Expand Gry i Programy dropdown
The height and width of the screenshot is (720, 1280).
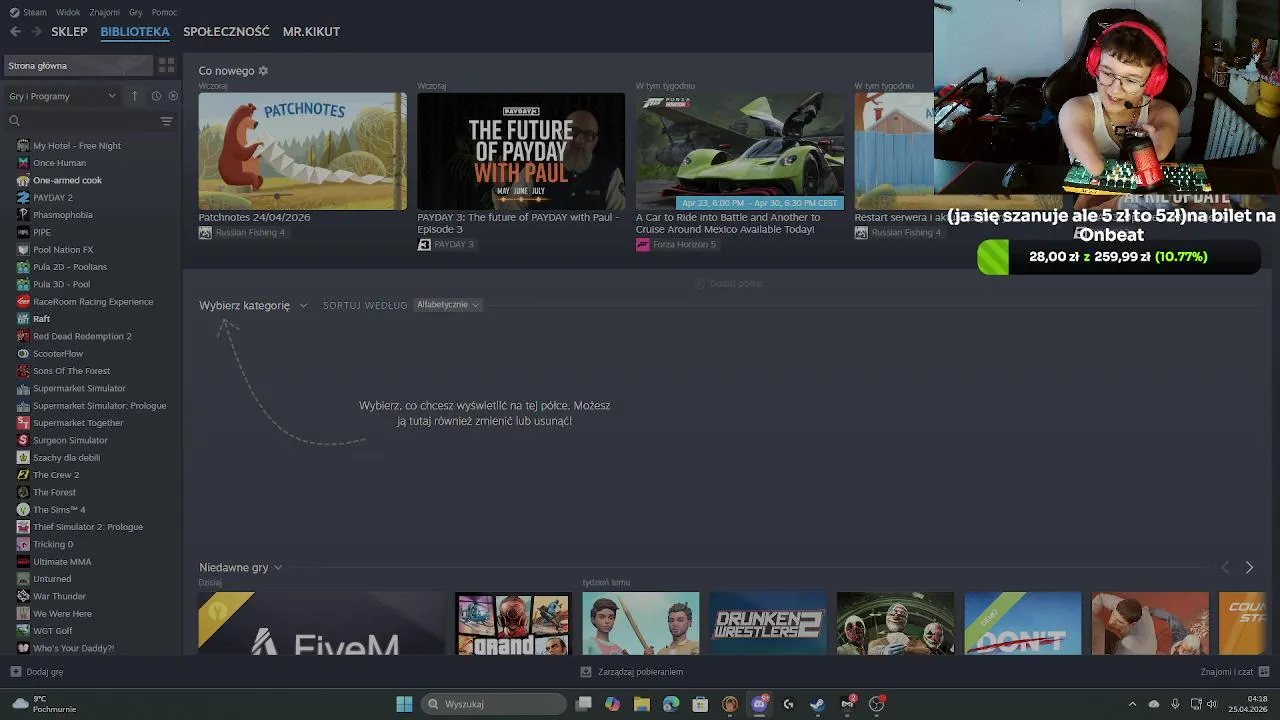coord(63,96)
